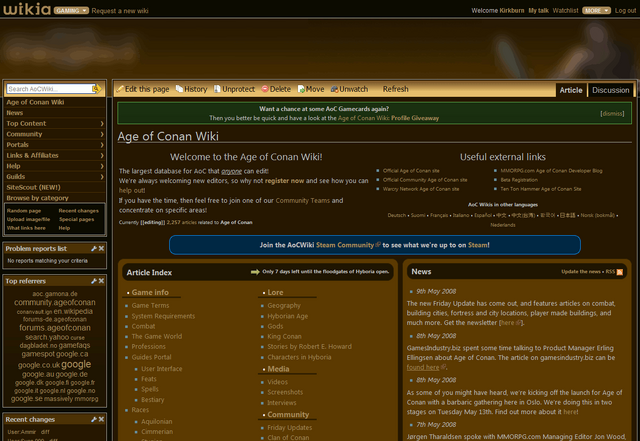Screen dimensions: 640x441
Task: Expand the Top Content menu arrow
Action: click(x=102, y=123)
